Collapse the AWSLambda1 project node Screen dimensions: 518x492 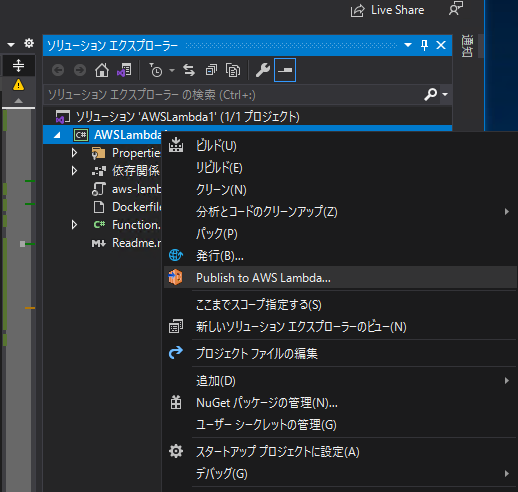pos(57,135)
